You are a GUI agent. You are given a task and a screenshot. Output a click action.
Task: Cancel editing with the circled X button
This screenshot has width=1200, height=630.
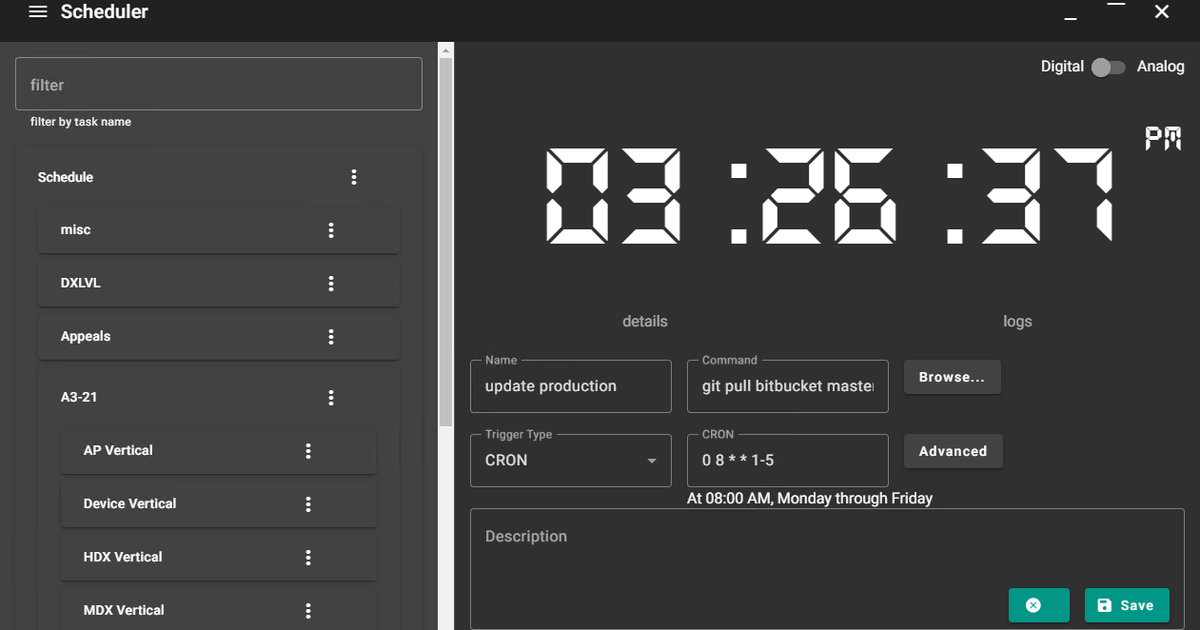pos(1038,605)
